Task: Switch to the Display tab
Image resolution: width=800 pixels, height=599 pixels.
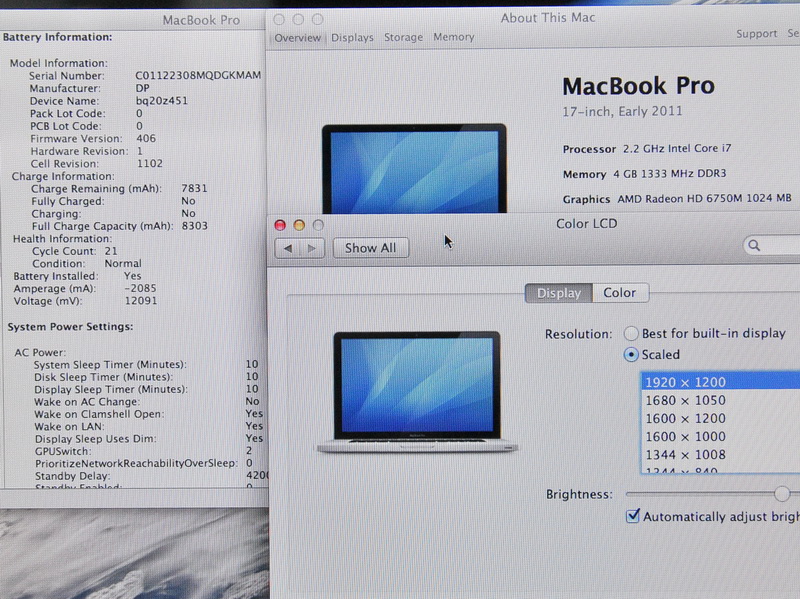Action: click(x=558, y=293)
